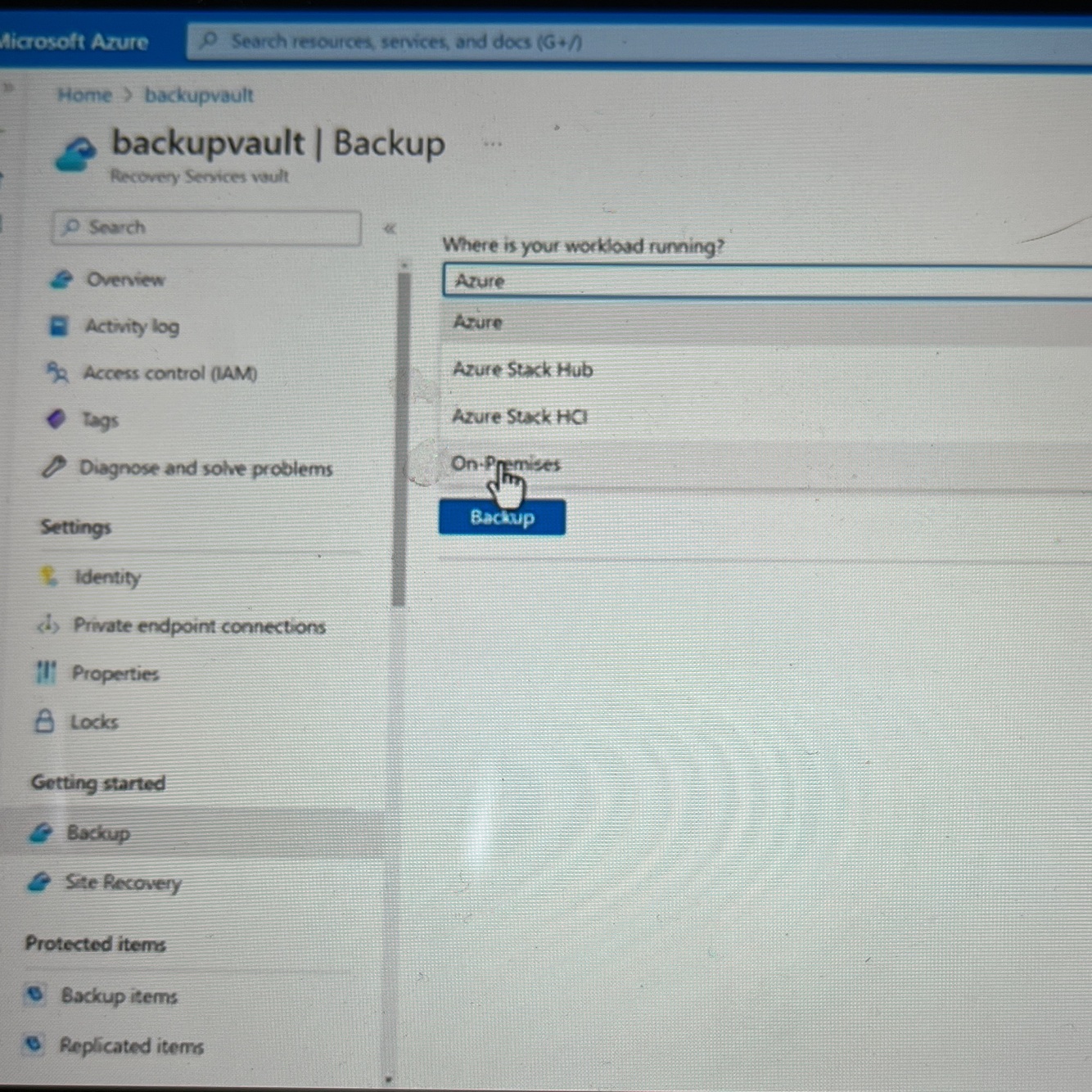Viewport: 1092px width, 1092px height.
Task: Click the blue Backup button
Action: tap(502, 517)
